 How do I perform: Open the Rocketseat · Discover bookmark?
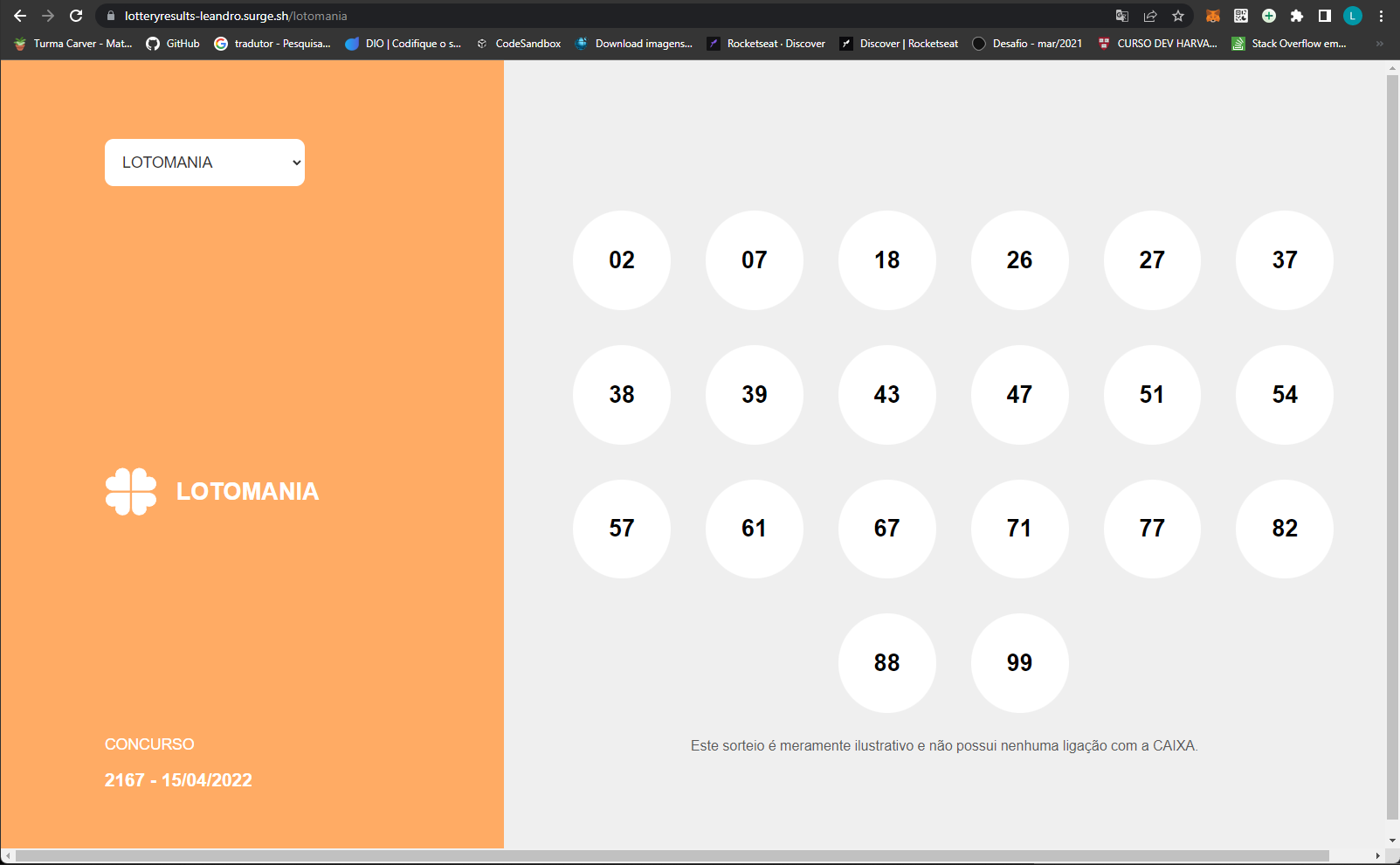click(766, 44)
